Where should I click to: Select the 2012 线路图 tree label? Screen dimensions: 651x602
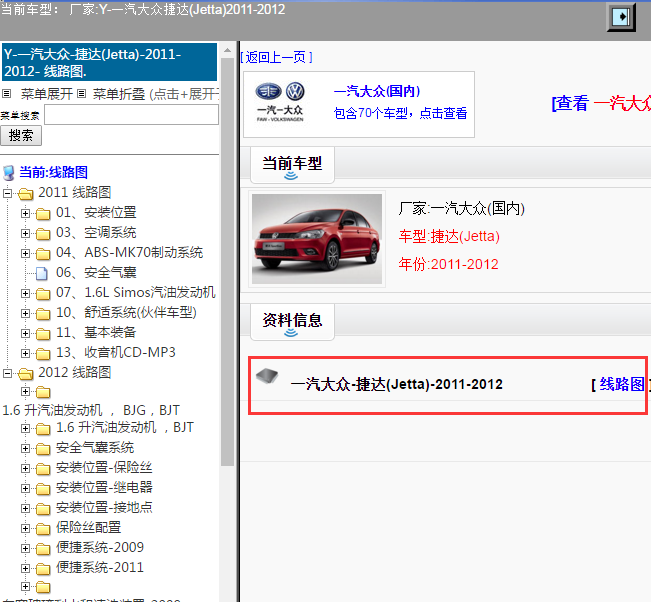(75, 372)
